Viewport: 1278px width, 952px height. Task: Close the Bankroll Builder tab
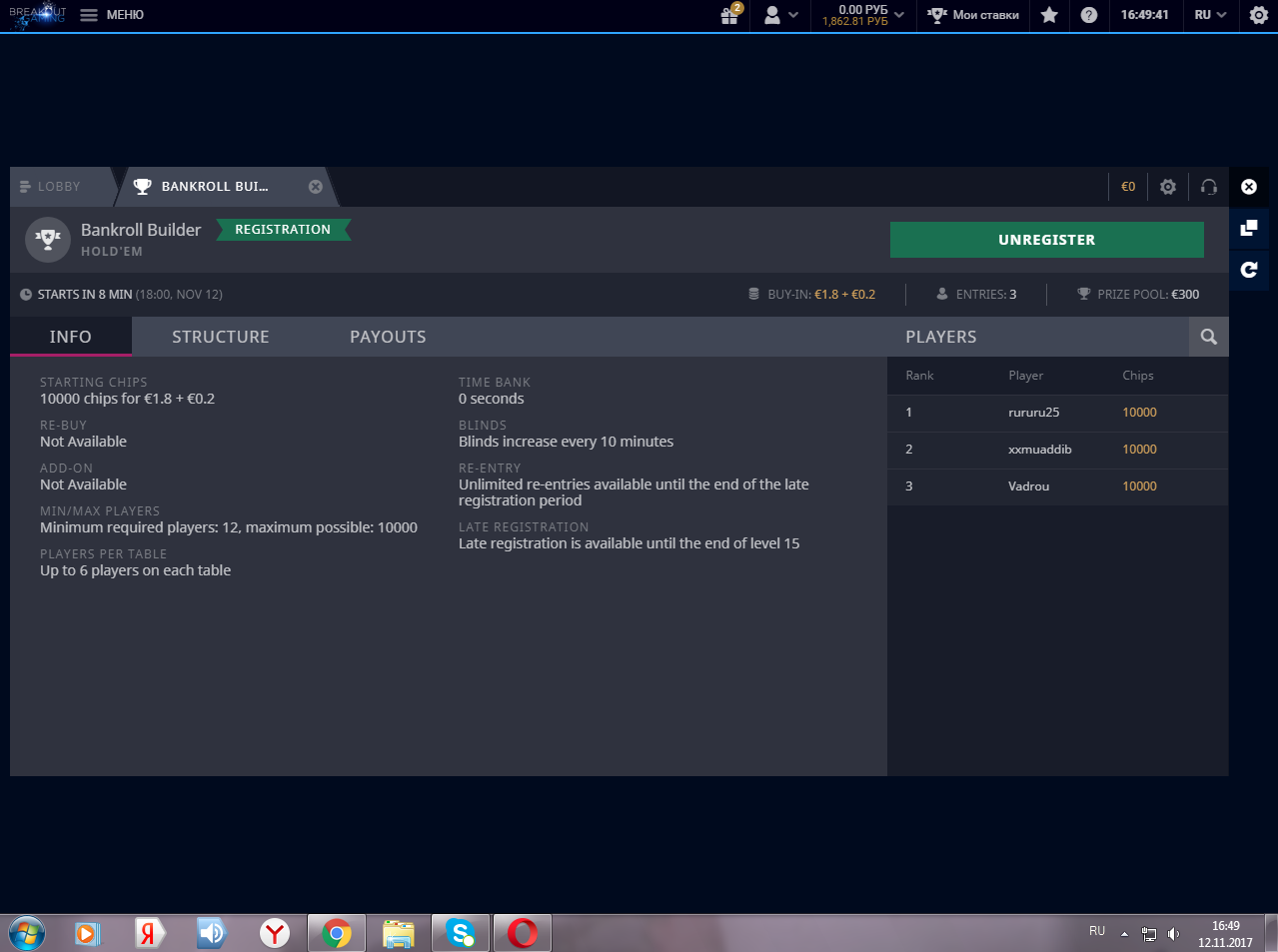316,187
